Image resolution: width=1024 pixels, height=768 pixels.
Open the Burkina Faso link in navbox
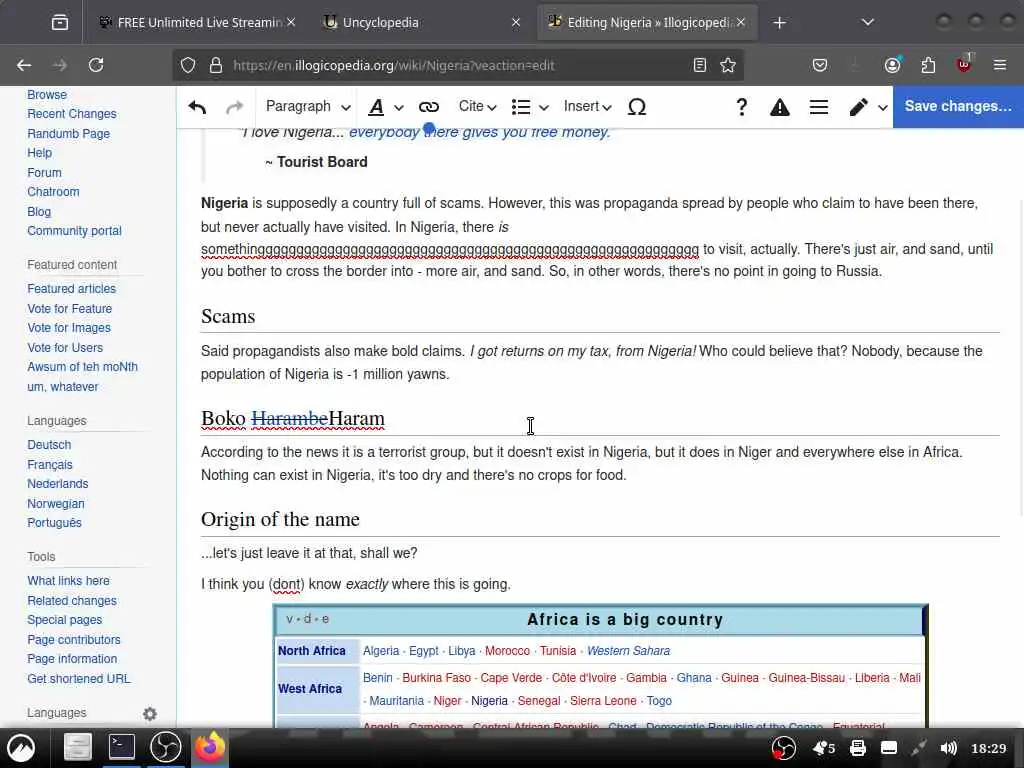click(x=436, y=678)
